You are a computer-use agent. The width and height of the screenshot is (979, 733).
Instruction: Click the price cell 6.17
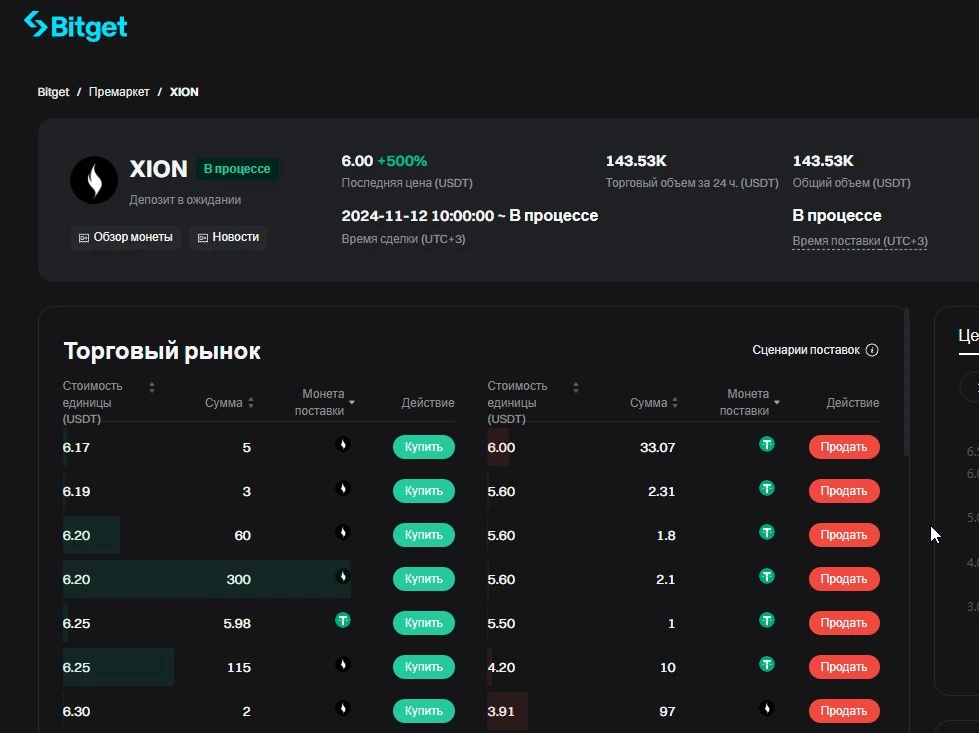pos(76,448)
